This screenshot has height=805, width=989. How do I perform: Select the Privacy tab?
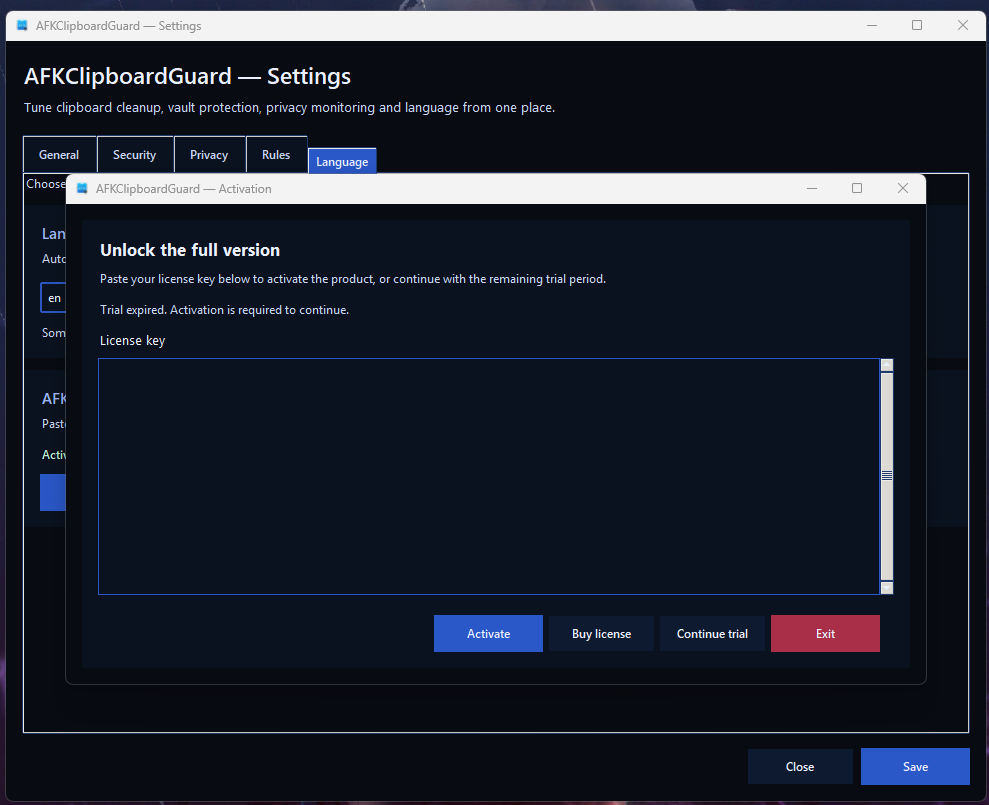click(x=209, y=155)
